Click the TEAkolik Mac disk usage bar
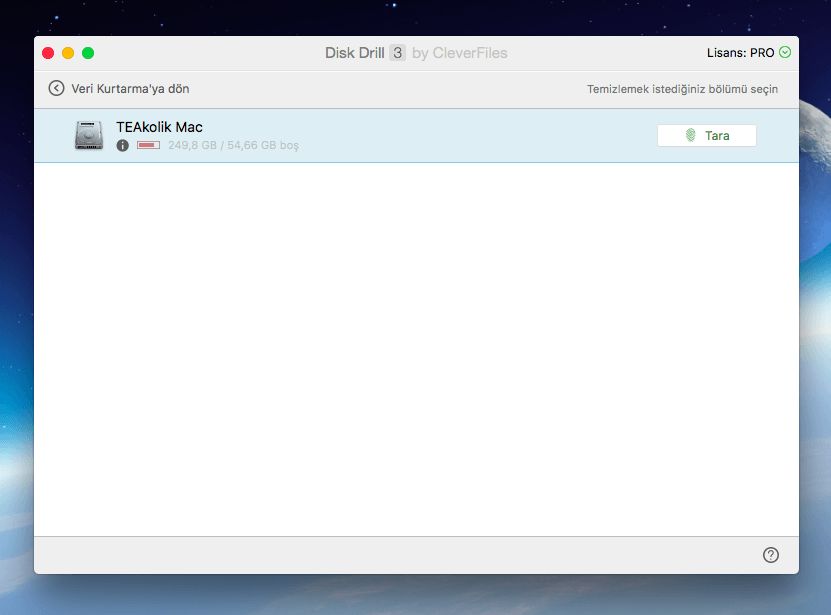 point(148,145)
